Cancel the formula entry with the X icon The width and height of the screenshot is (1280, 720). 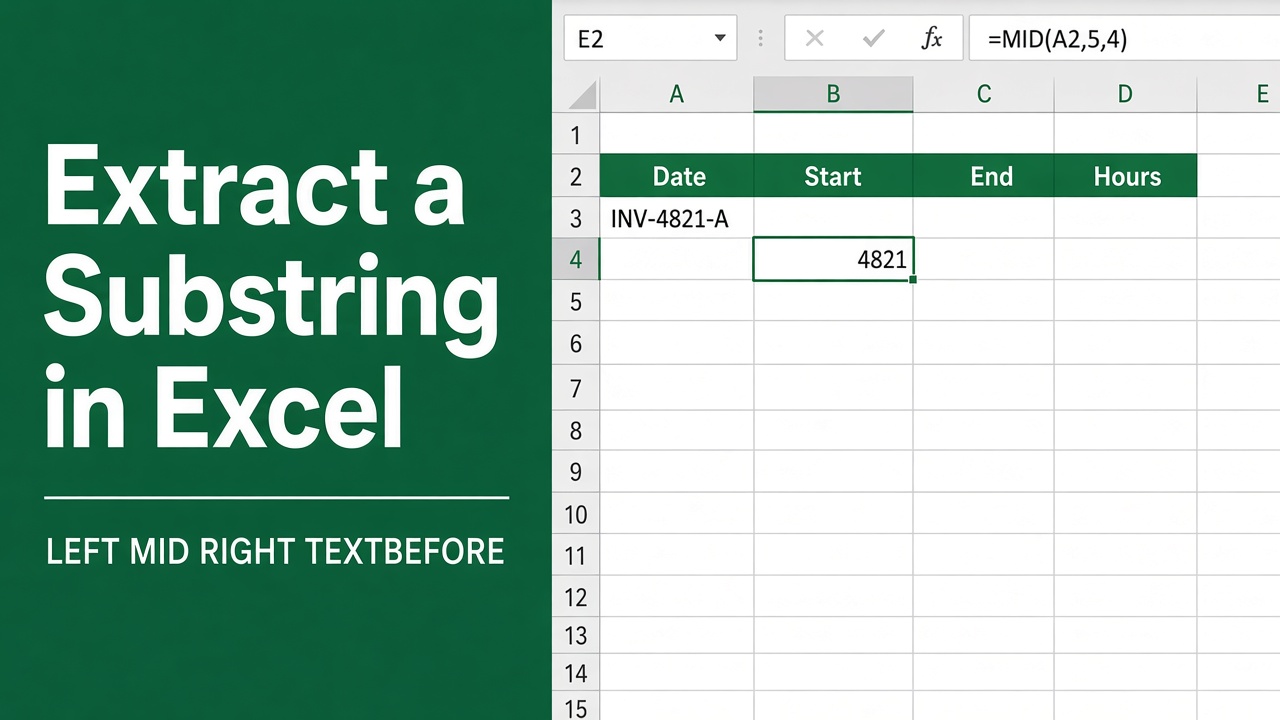[814, 39]
